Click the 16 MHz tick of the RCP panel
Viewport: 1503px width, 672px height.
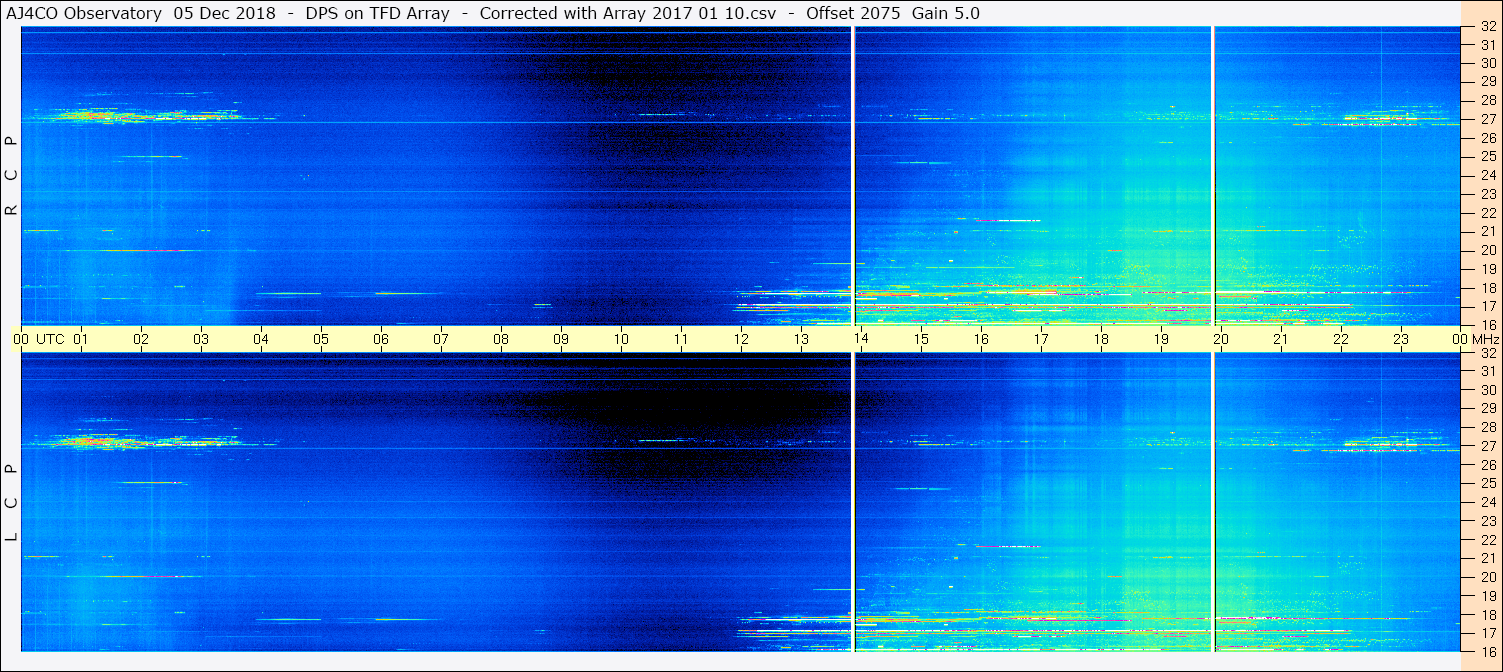(1488, 325)
